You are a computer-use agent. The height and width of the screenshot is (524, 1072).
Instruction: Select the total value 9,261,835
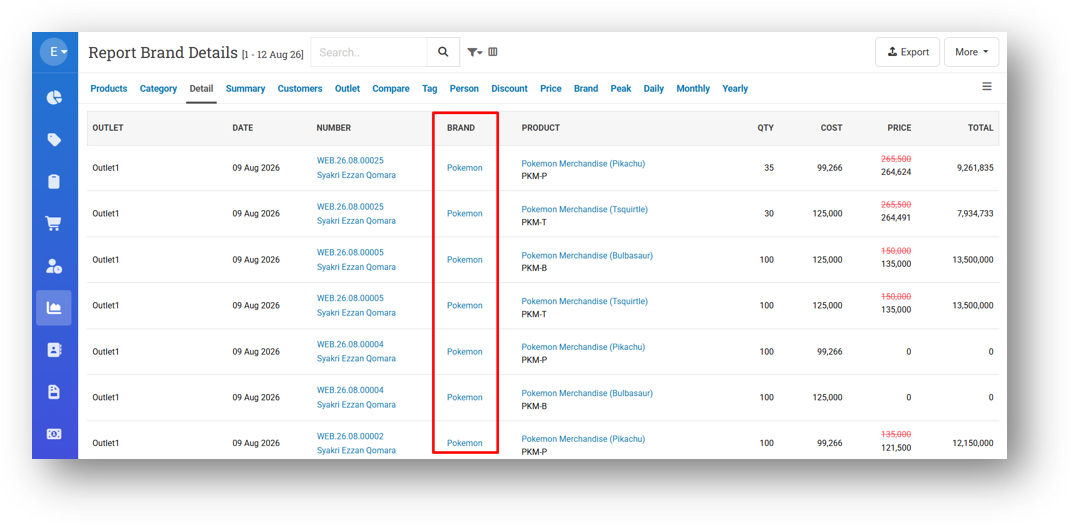click(975, 168)
